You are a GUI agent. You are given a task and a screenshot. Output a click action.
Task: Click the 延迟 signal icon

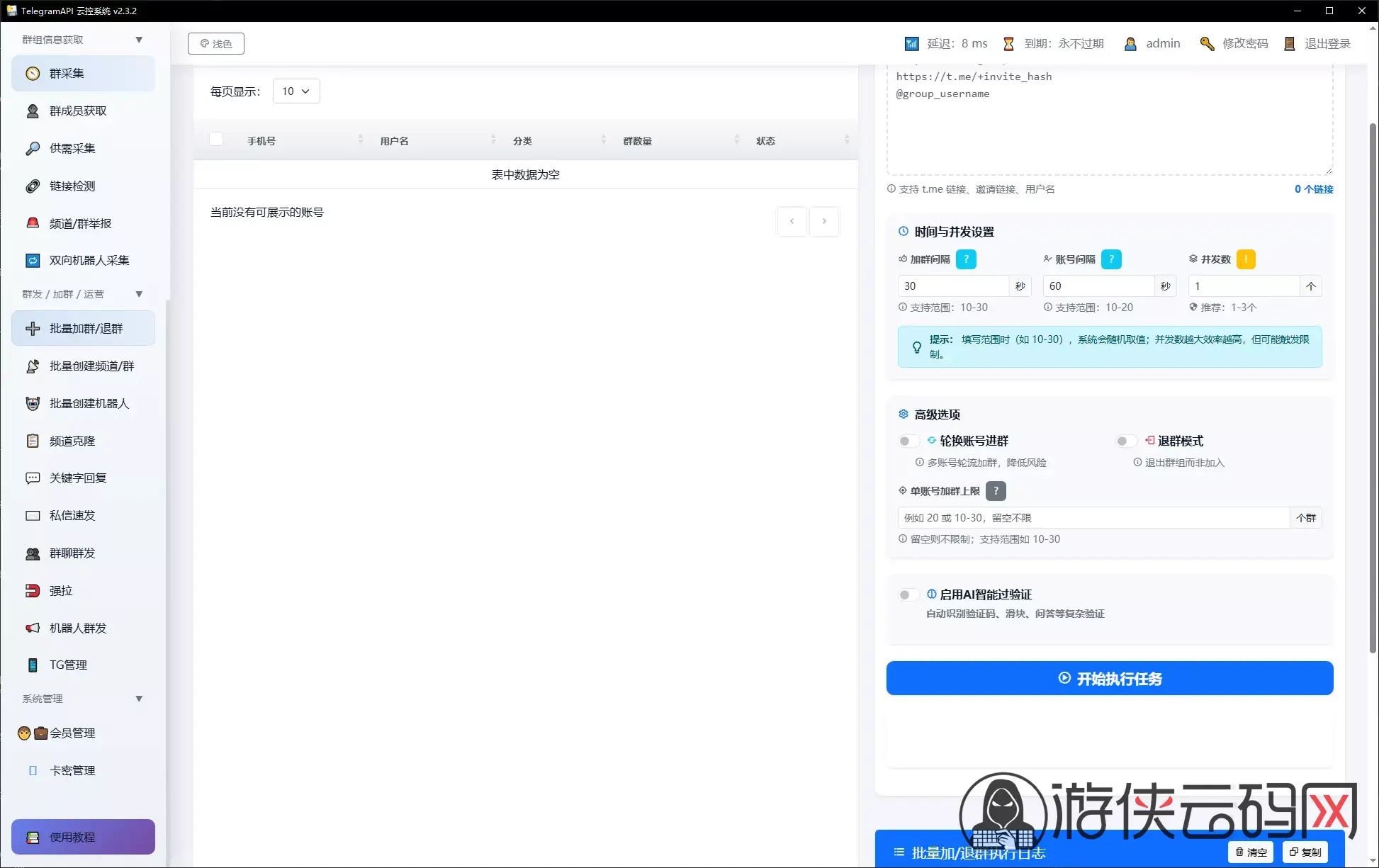pyautogui.click(x=912, y=44)
